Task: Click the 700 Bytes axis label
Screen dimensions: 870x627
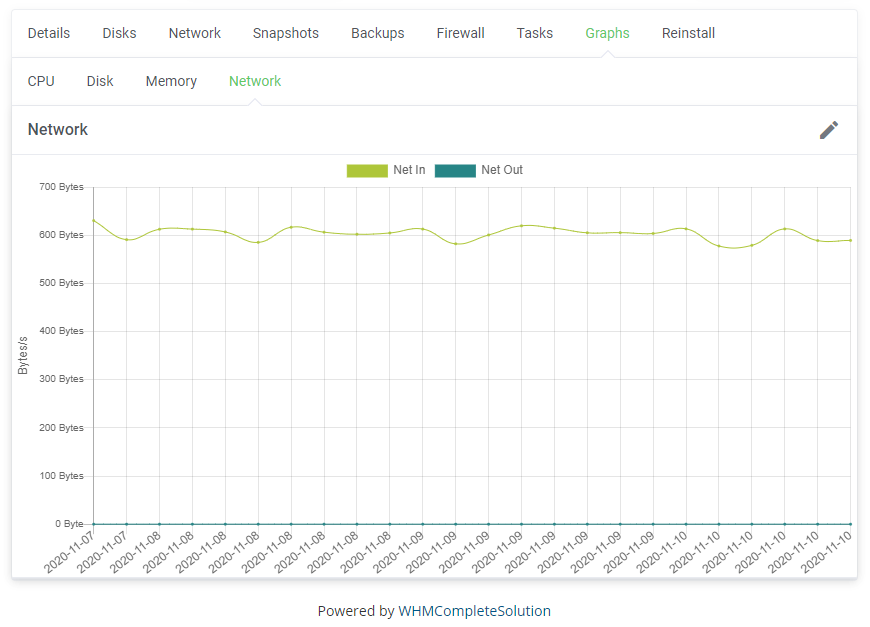Action: coord(61,187)
